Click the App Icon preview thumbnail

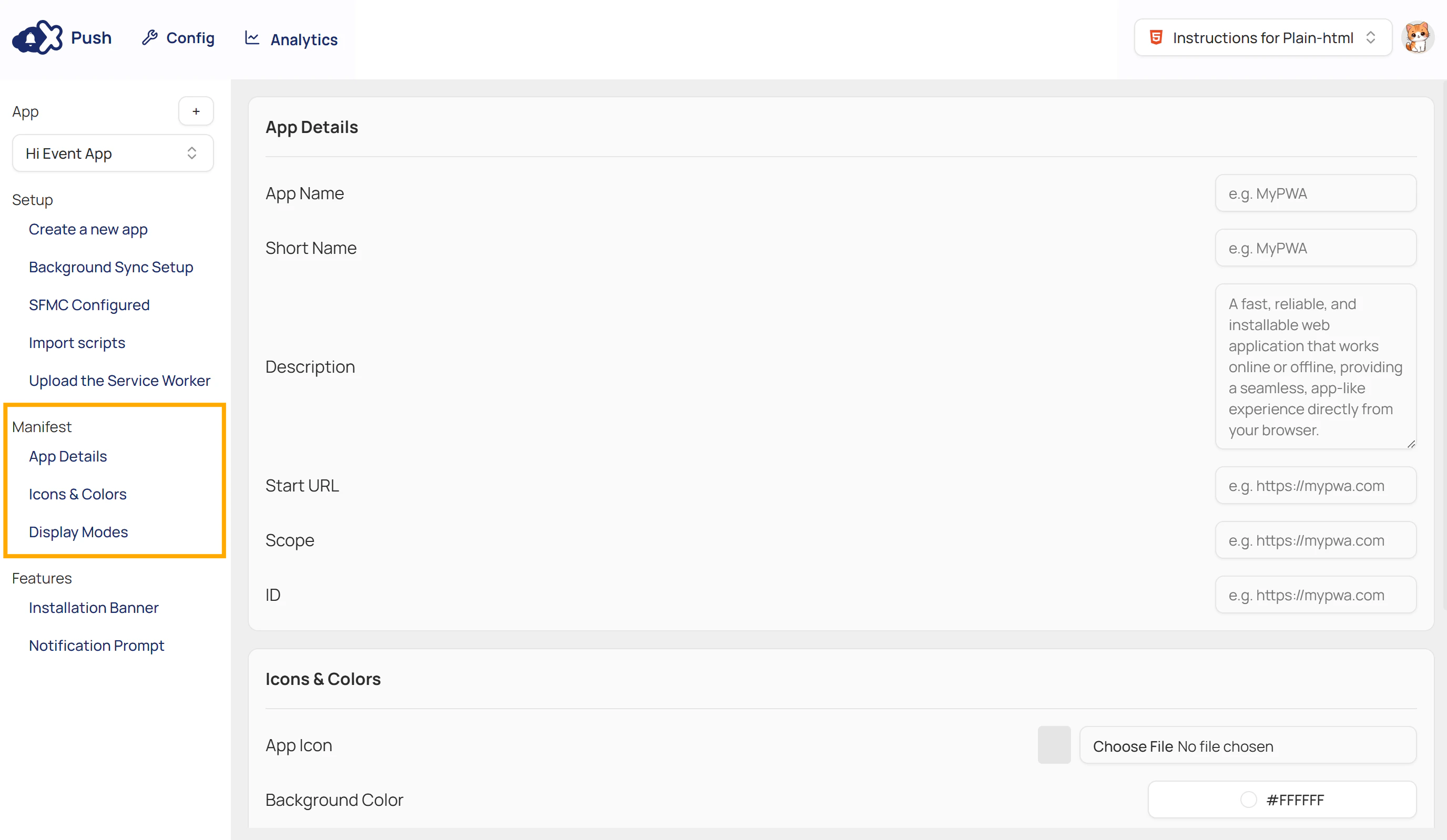pos(1054,745)
